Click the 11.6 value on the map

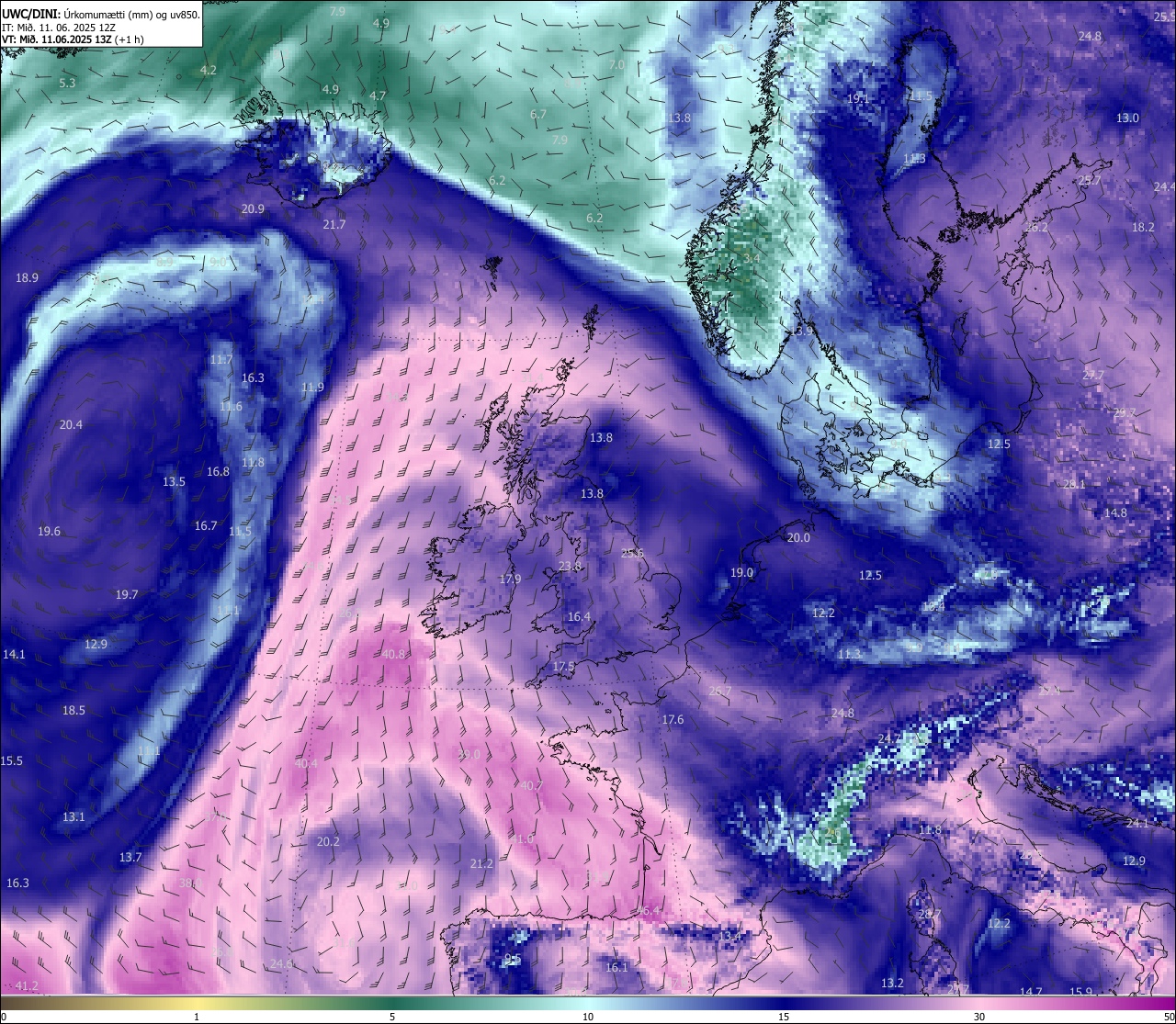(231, 406)
